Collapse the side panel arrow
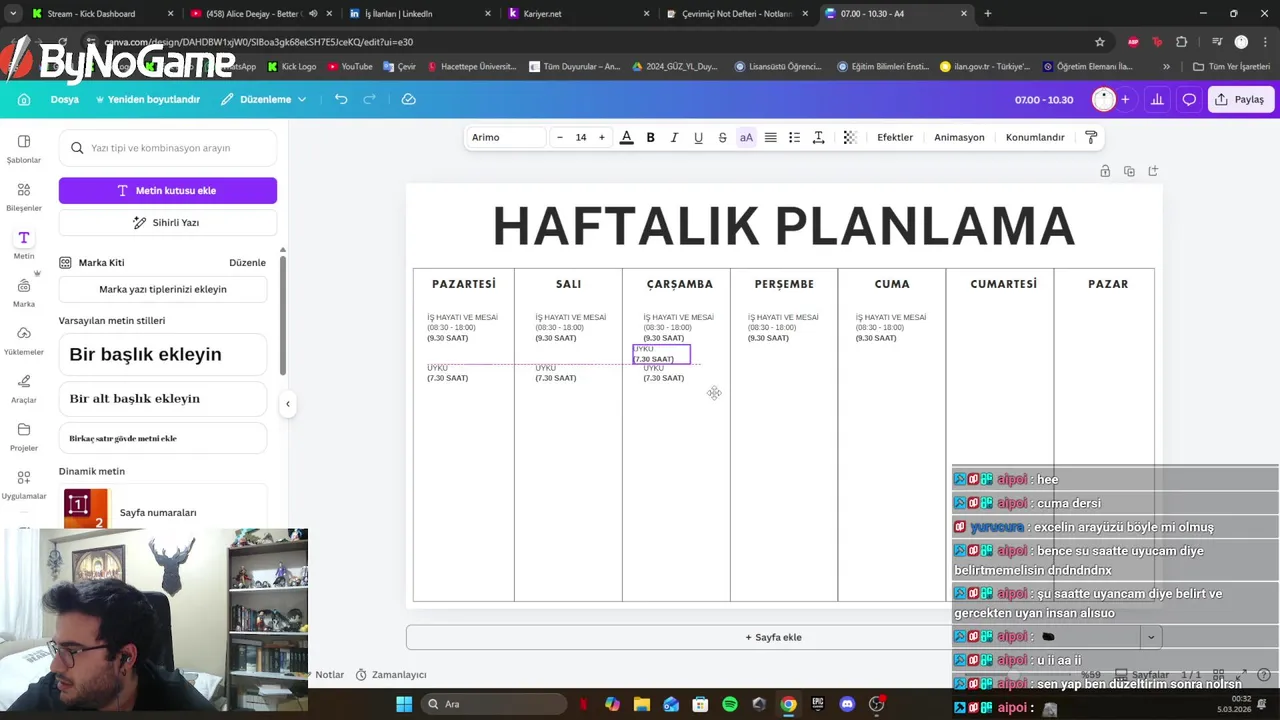Image resolution: width=1280 pixels, height=720 pixels. point(287,404)
